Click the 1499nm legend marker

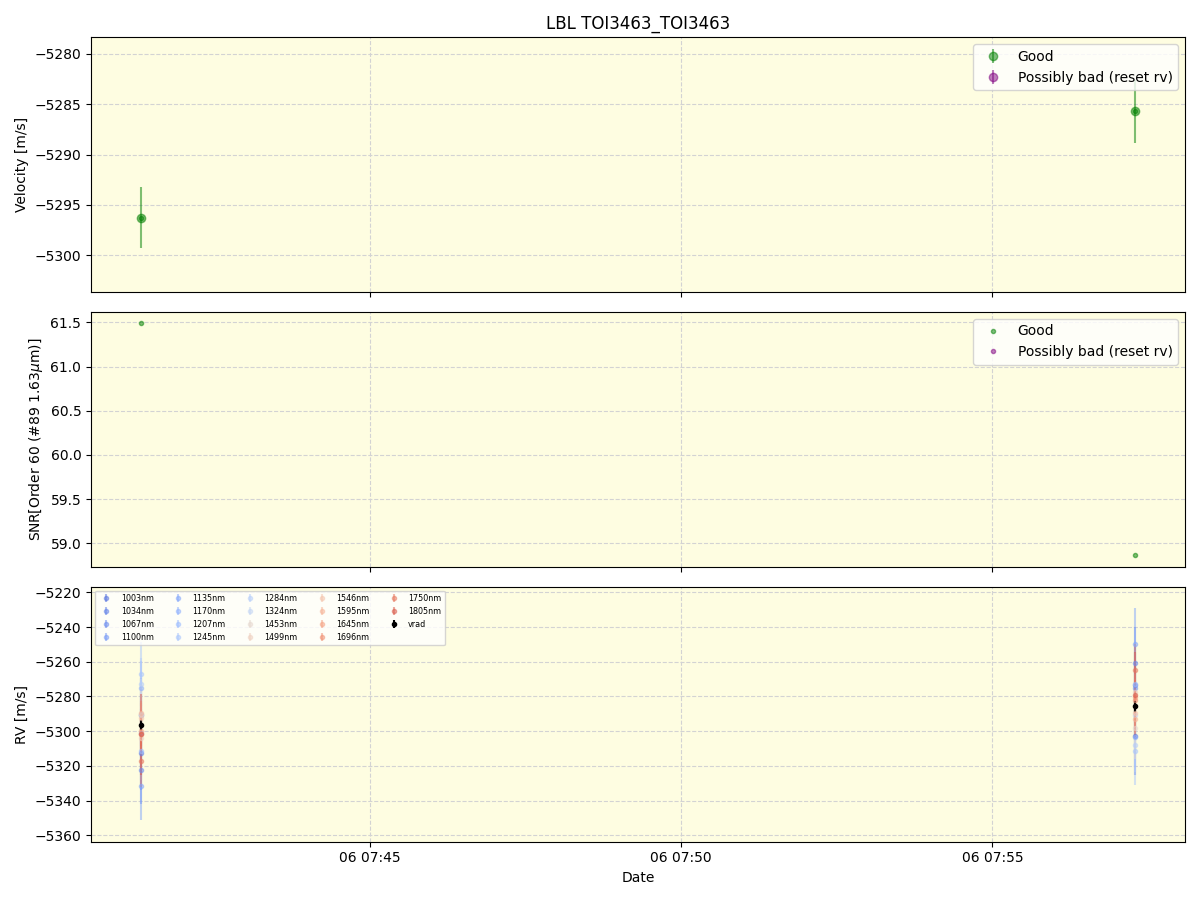click(x=250, y=637)
